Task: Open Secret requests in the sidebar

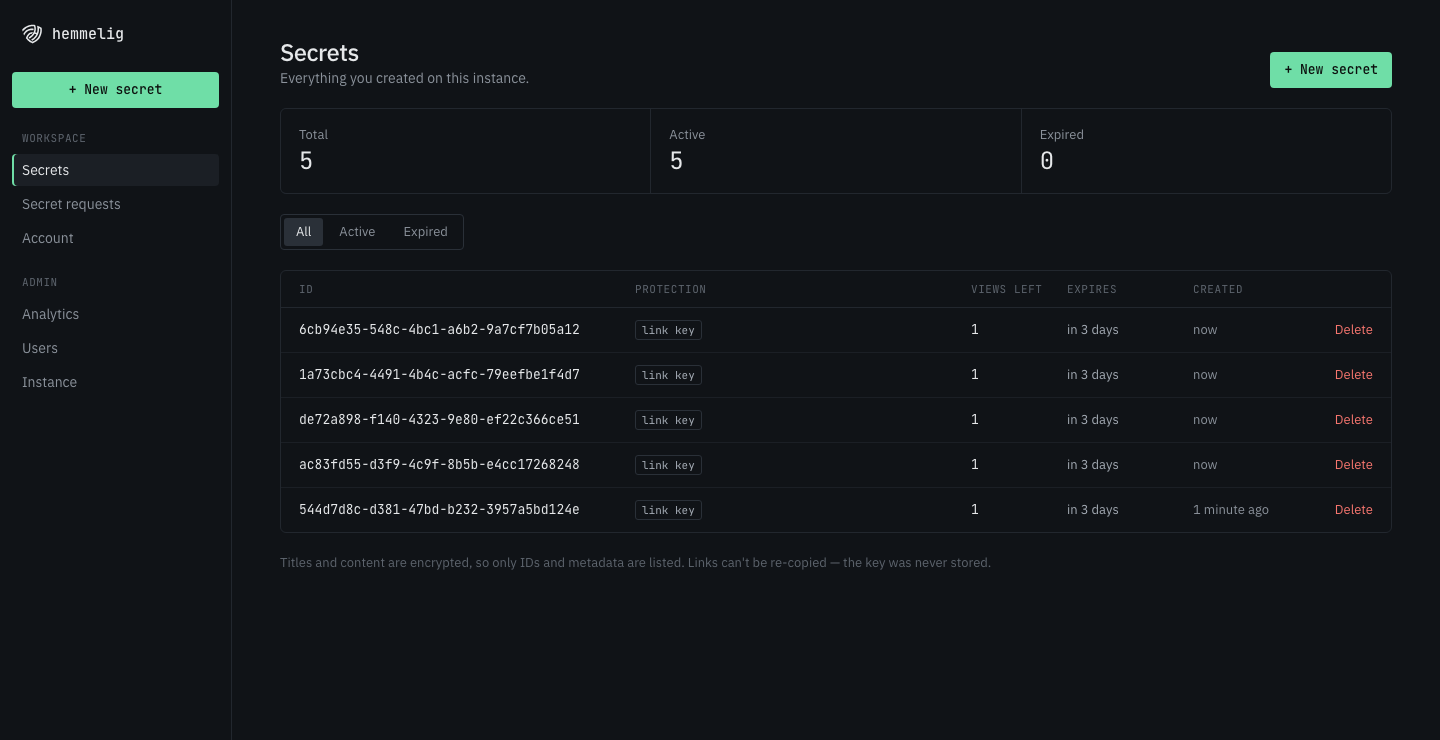Action: coord(115,204)
